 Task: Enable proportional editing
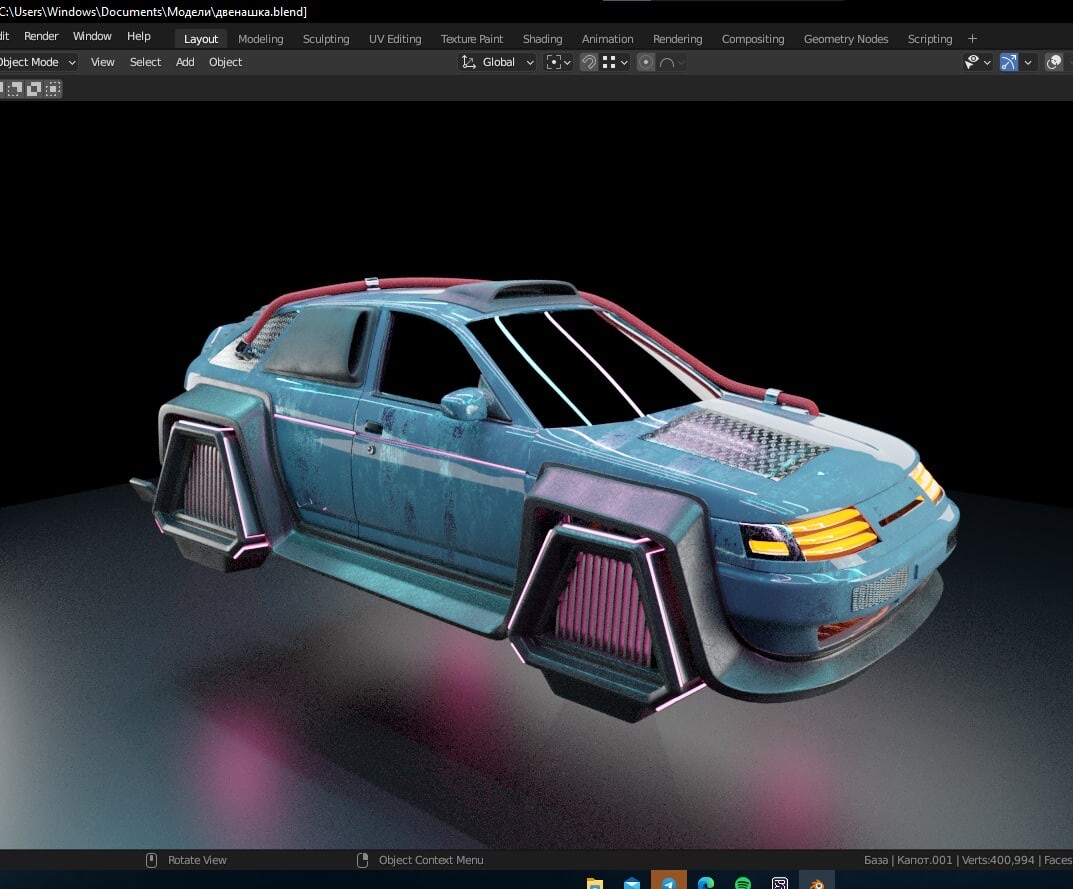click(x=646, y=62)
